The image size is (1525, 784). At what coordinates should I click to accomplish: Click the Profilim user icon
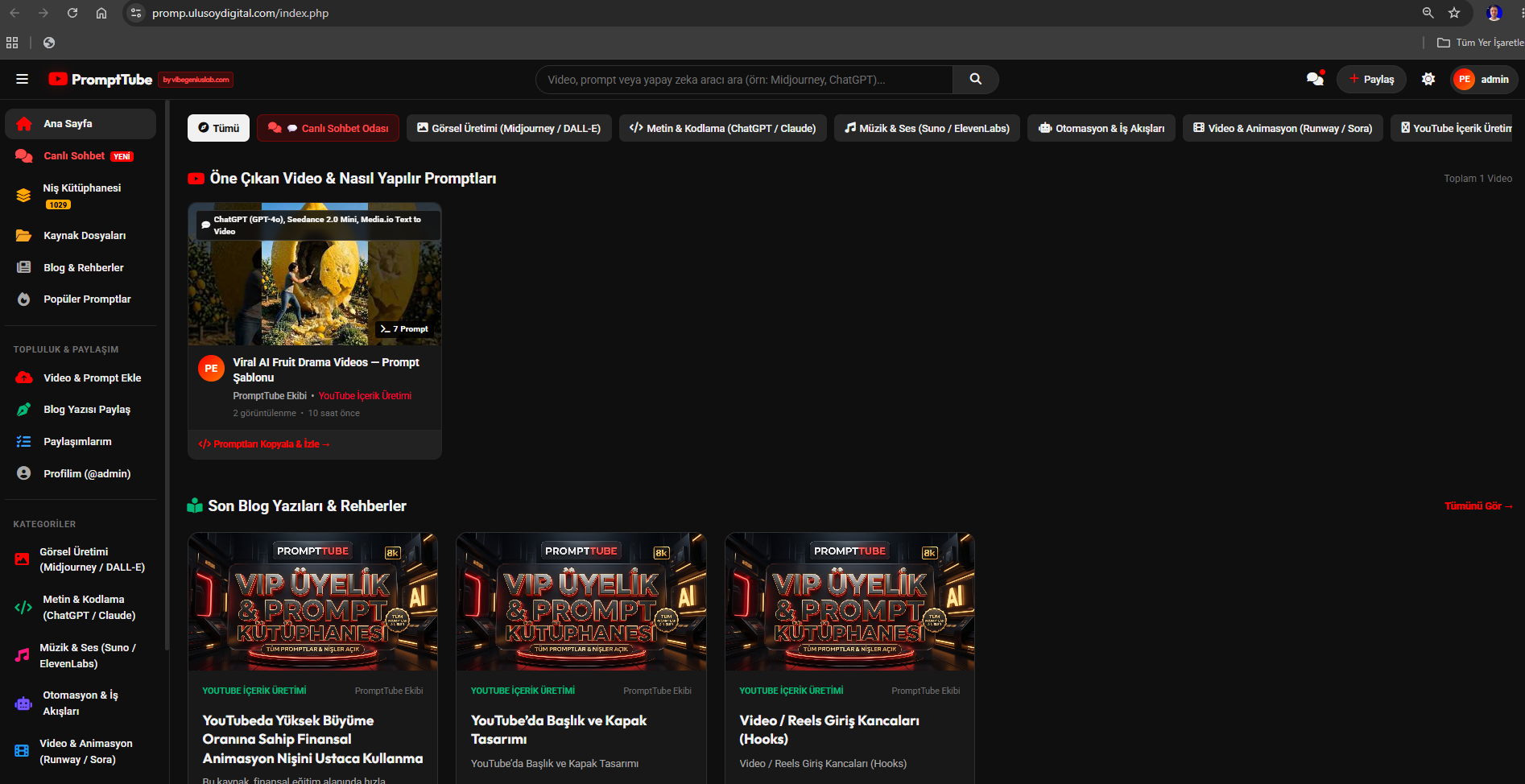[24, 473]
